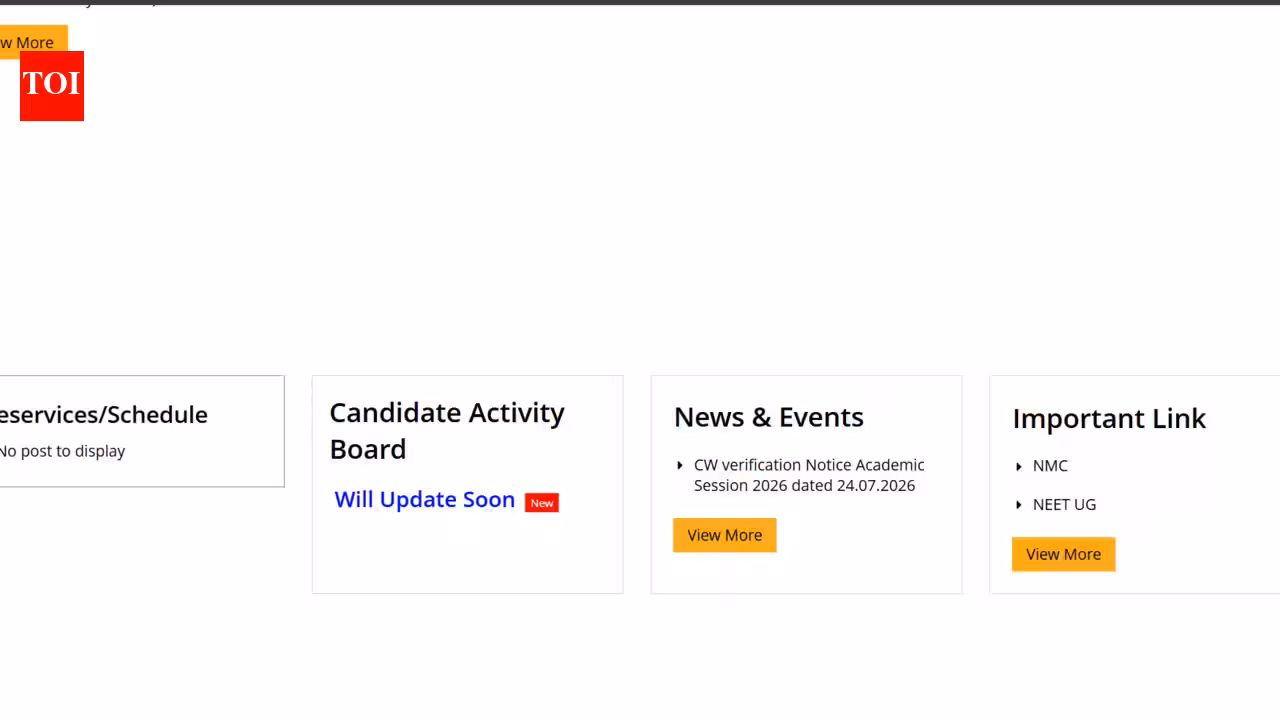Click the red New badge icon

542,503
